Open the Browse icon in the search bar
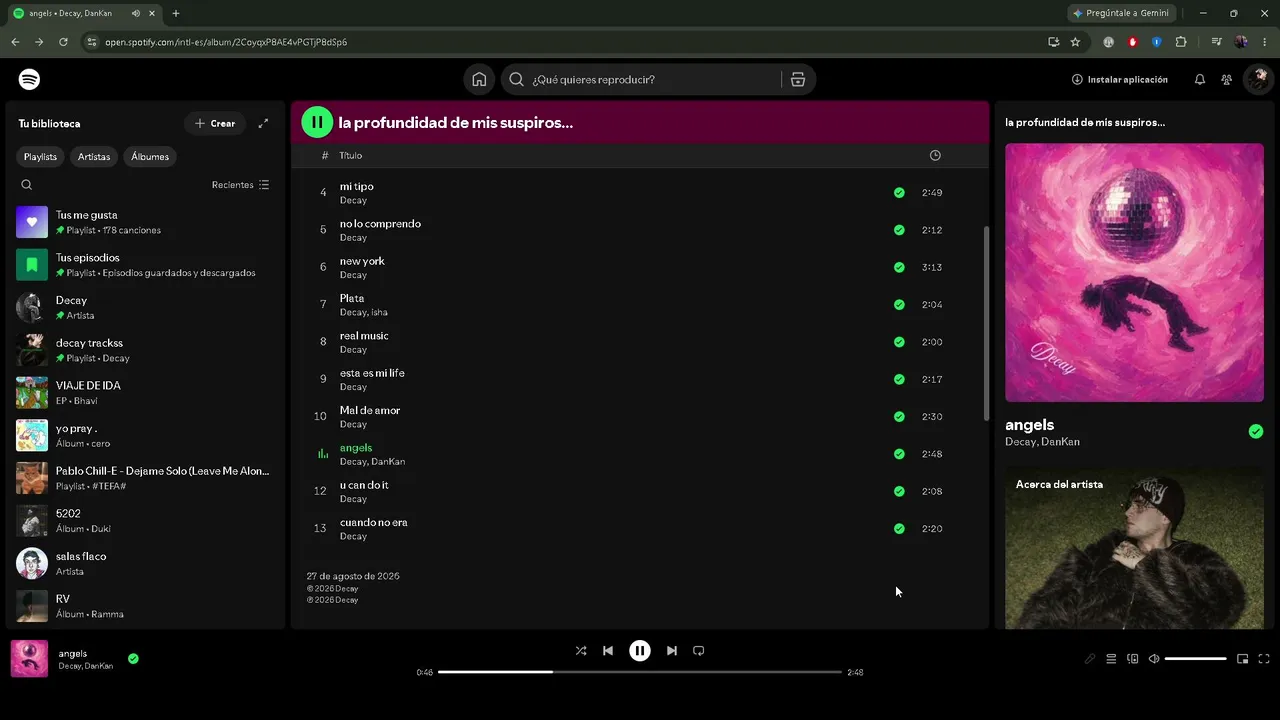 point(798,80)
